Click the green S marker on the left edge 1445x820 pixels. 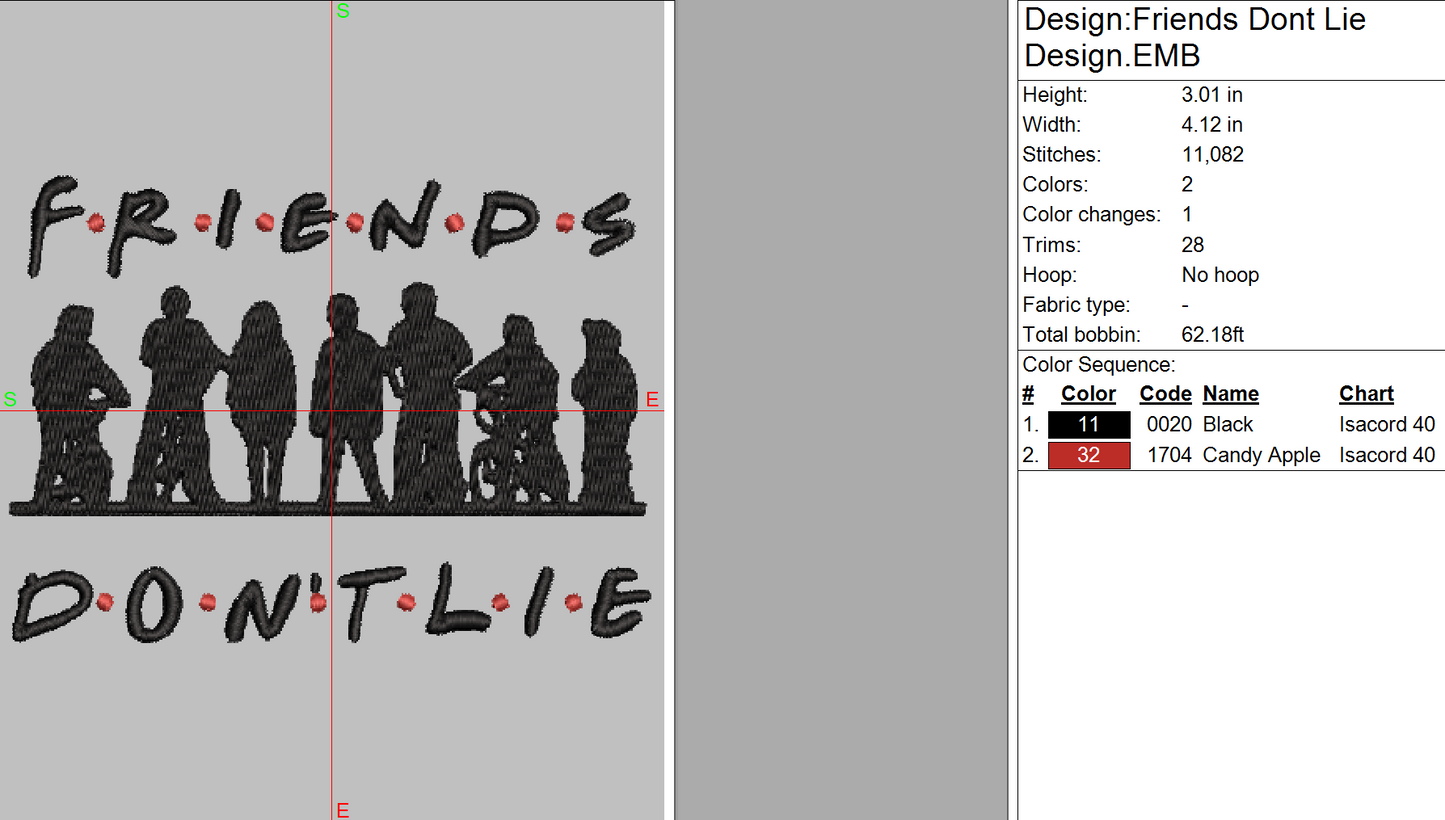point(10,400)
